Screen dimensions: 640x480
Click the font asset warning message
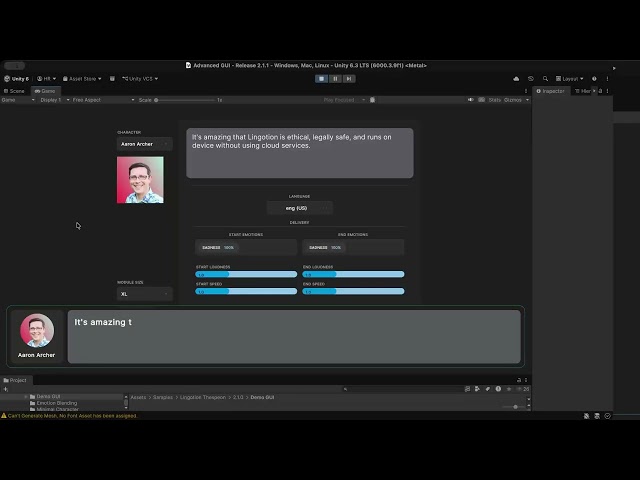(x=69, y=416)
